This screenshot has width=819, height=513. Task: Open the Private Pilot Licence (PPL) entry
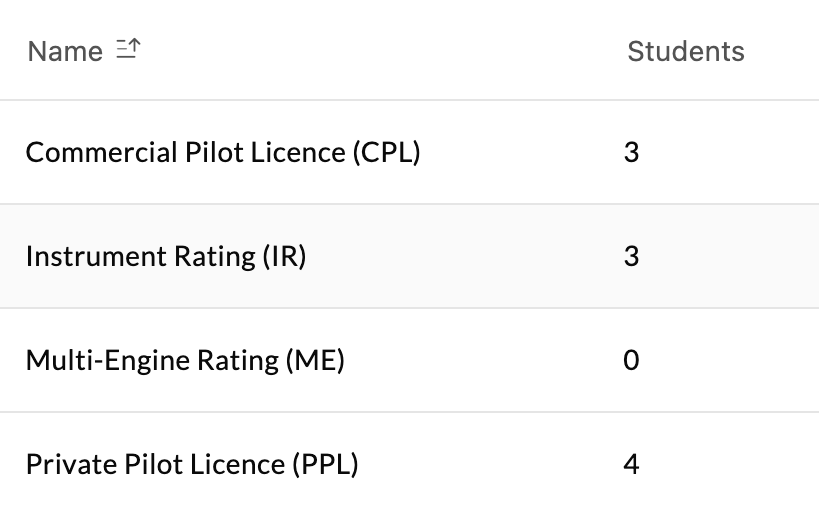click(x=192, y=465)
